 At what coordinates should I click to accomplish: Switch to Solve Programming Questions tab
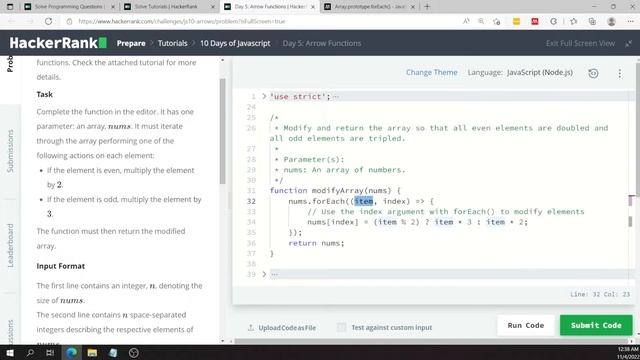point(69,7)
